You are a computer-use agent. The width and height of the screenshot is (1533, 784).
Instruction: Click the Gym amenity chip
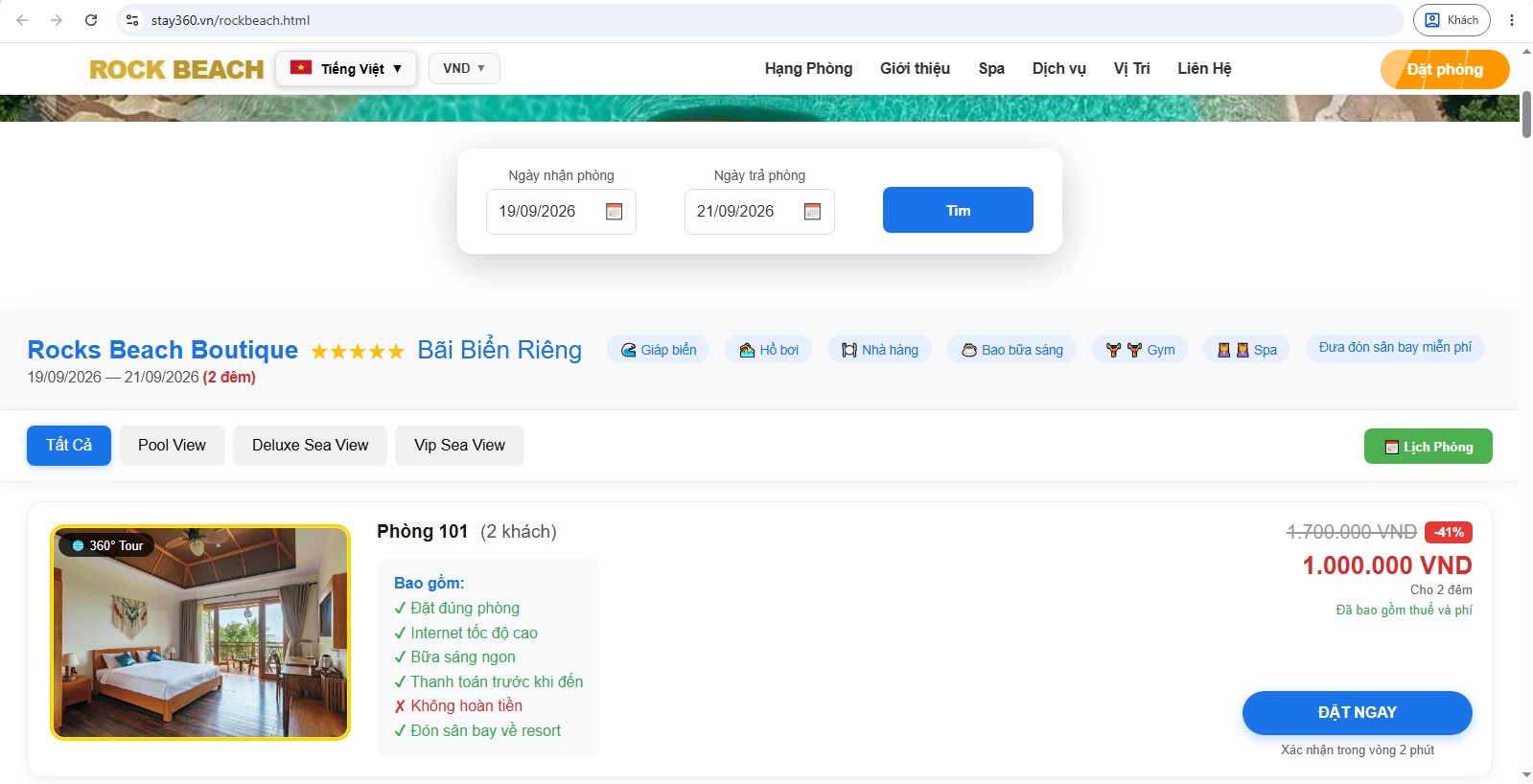pos(1140,350)
